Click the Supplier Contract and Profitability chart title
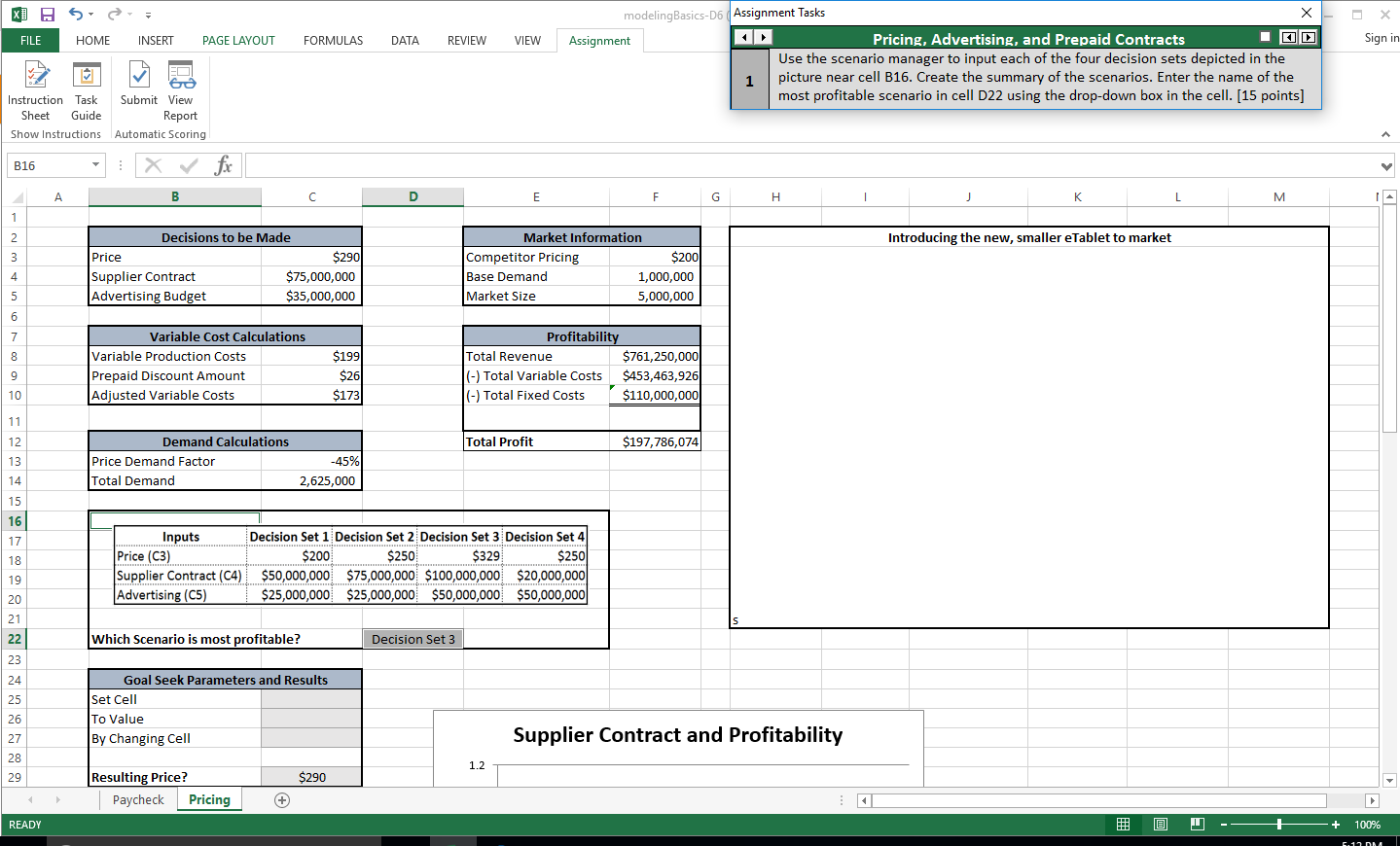Viewport: 1400px width, 846px height. [x=678, y=735]
